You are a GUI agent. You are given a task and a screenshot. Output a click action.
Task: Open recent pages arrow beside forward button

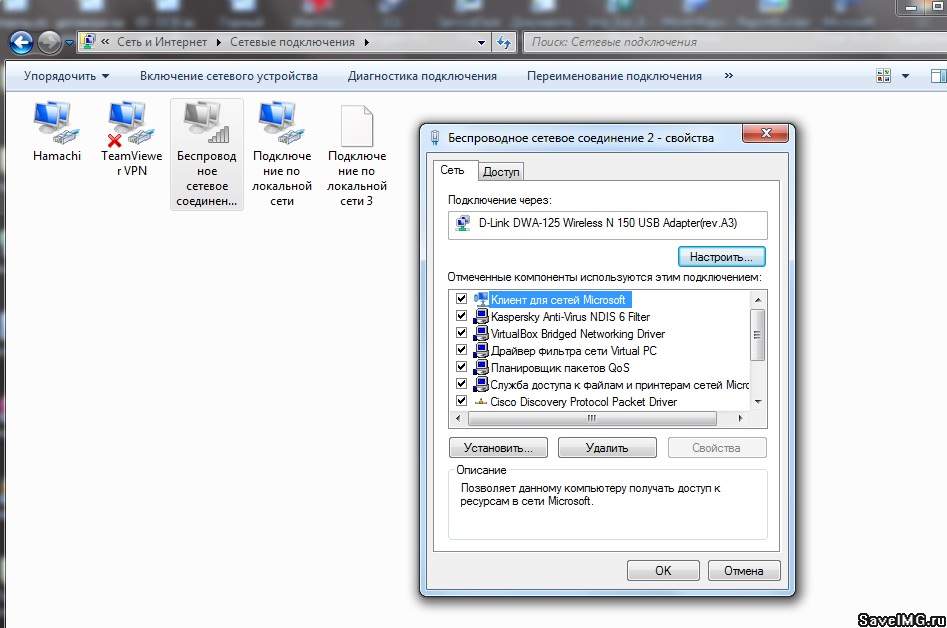[69, 43]
